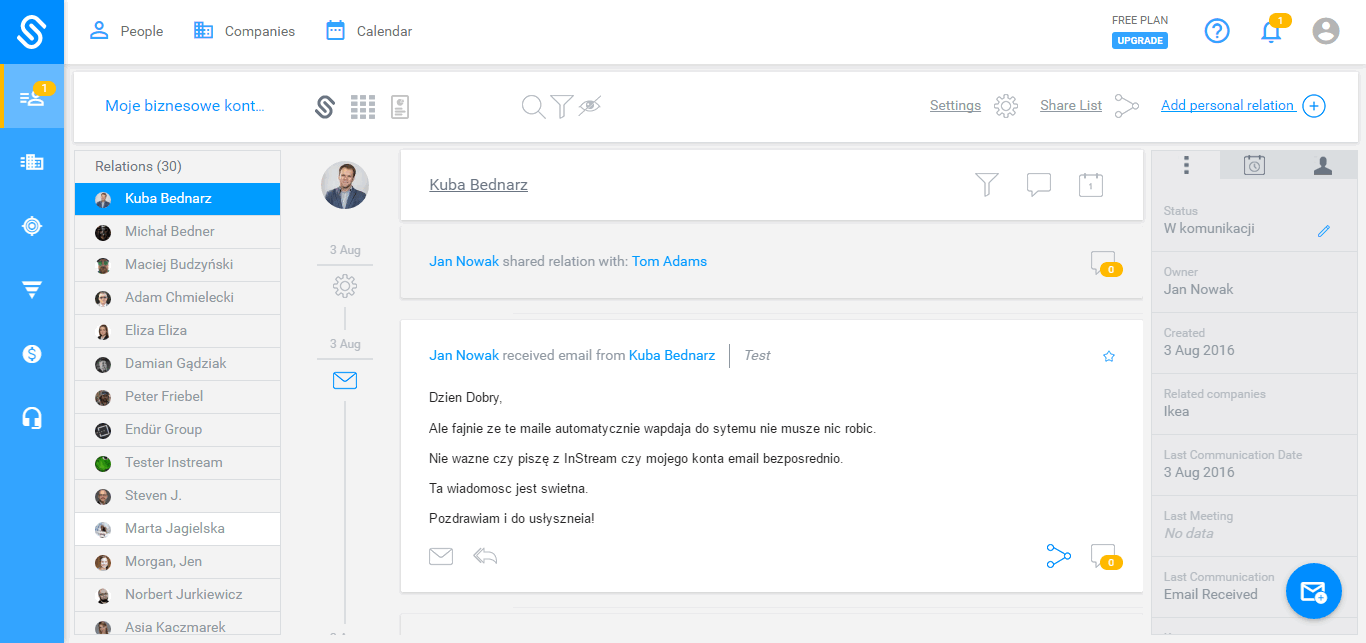Click the plus circle to add relation
Screen dimensions: 1366x643
1314,106
